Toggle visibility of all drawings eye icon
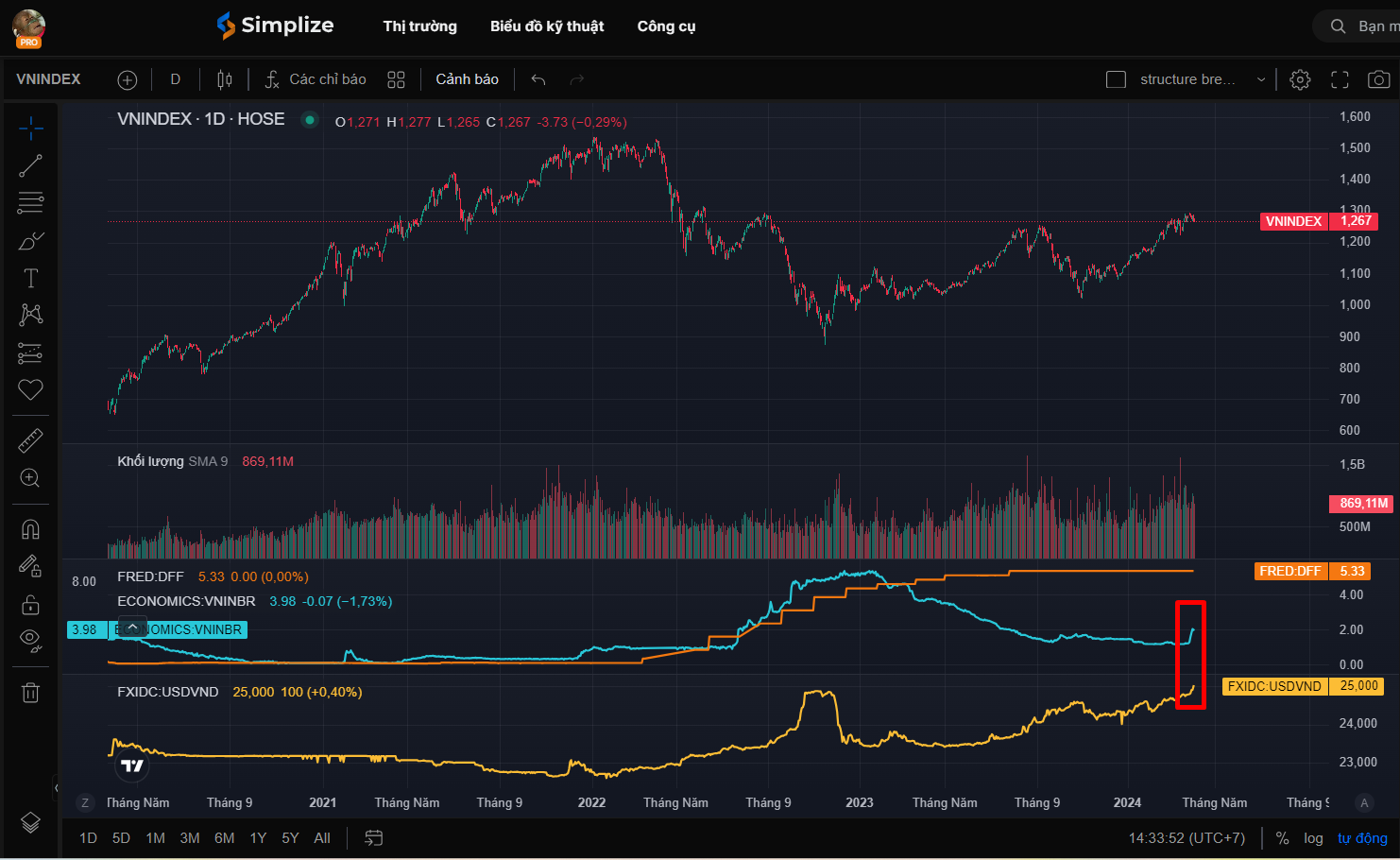Screen dimensions: 1400x860 coord(30,640)
